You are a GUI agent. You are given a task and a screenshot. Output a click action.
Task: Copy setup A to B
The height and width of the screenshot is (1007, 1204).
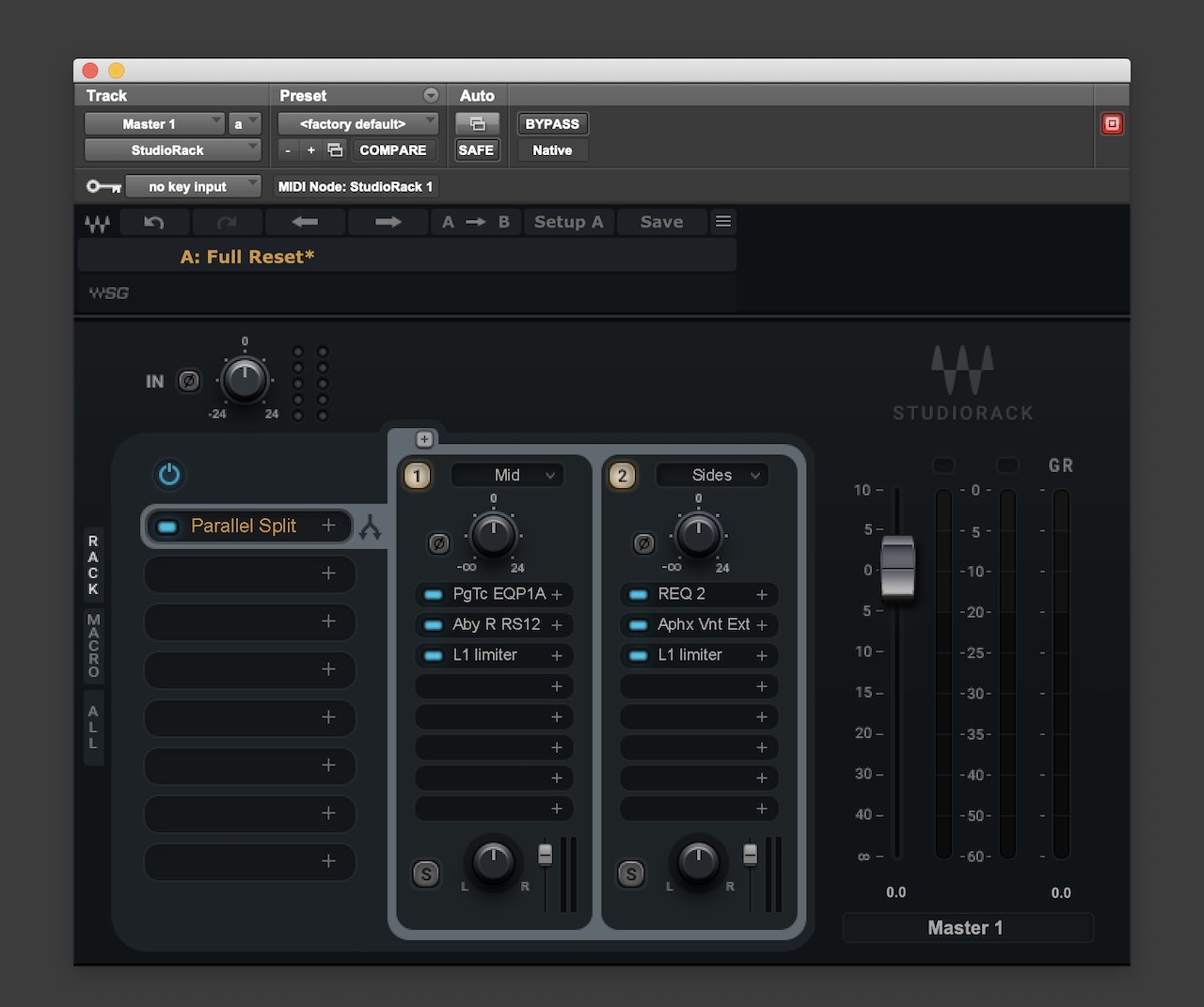coord(476,222)
